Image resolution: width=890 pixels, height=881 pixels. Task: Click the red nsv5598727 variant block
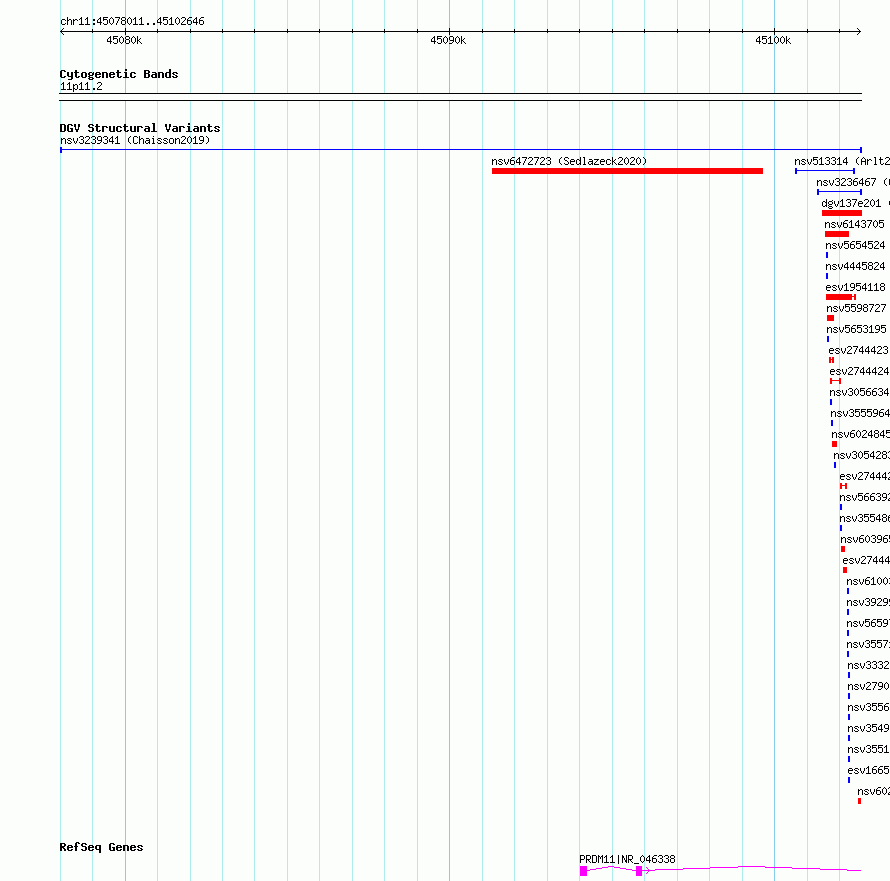click(830, 318)
